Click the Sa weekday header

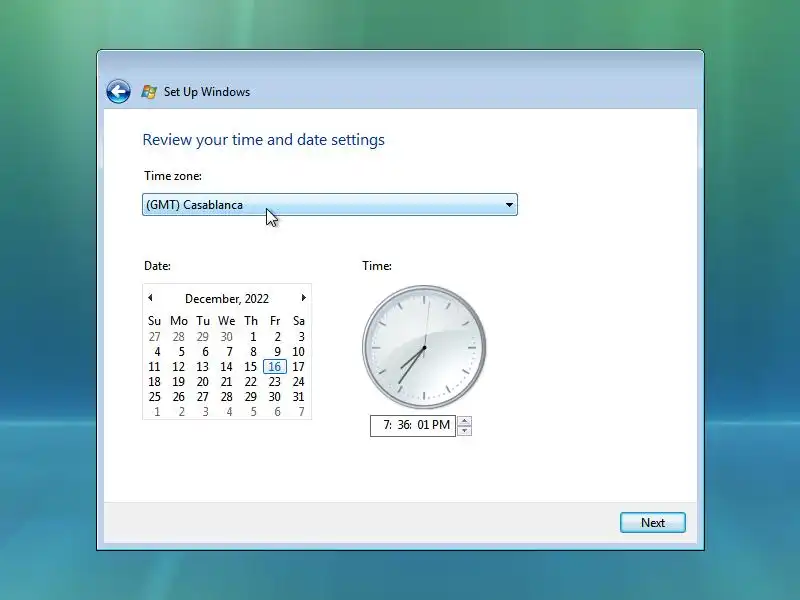click(298, 321)
